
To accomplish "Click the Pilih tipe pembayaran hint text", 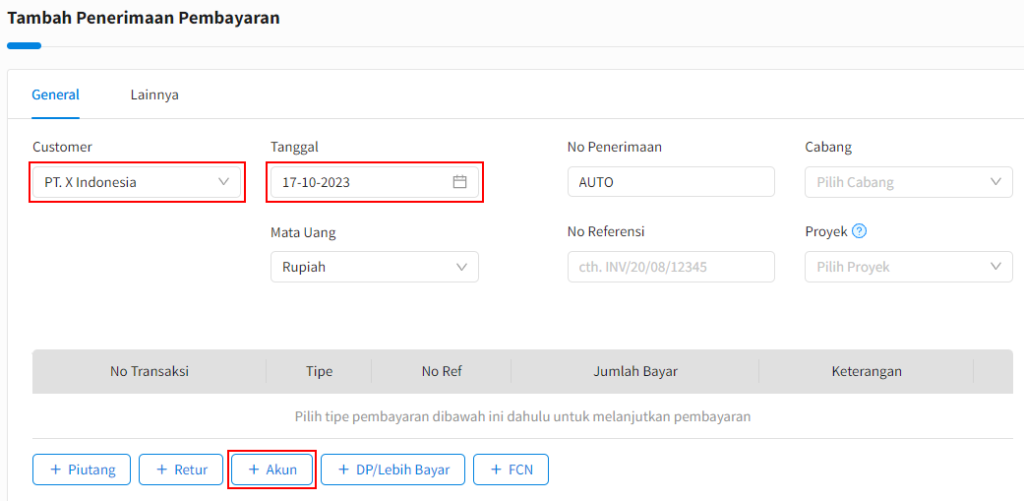I will point(522,417).
